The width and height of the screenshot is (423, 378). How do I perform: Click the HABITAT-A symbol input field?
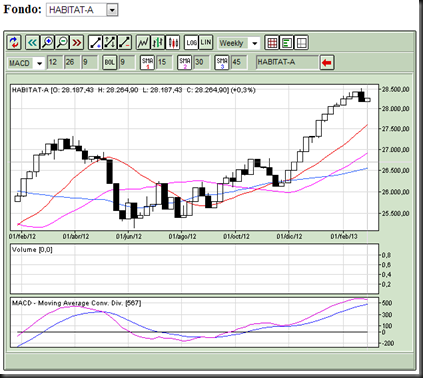(287, 62)
